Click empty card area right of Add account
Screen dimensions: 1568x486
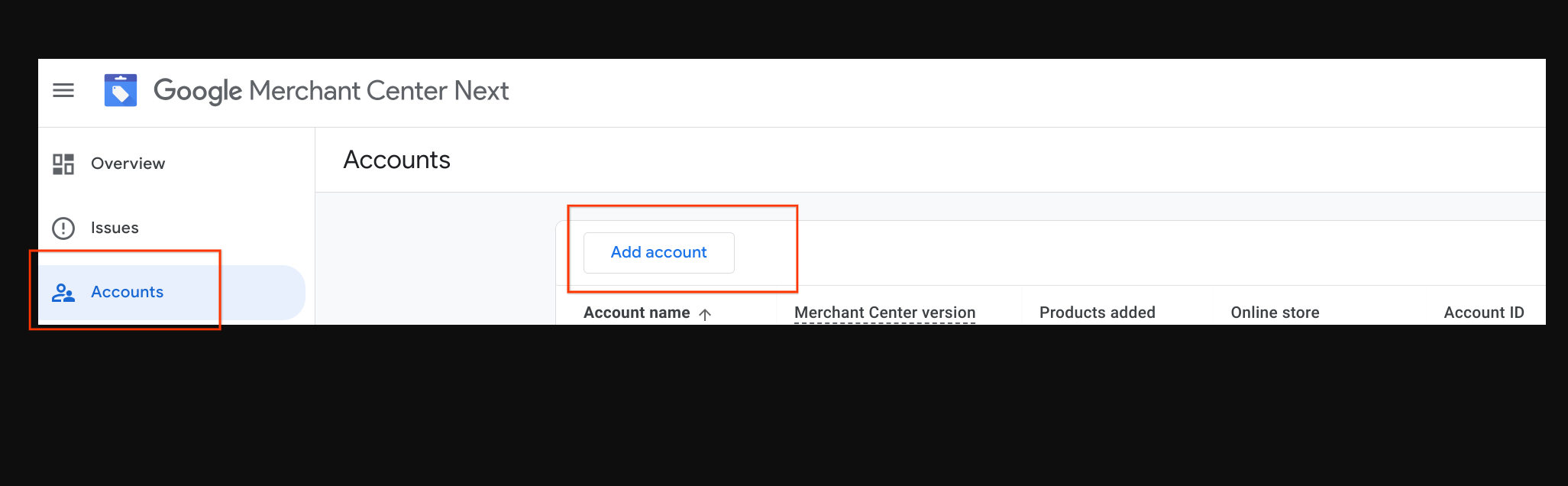[1146, 253]
